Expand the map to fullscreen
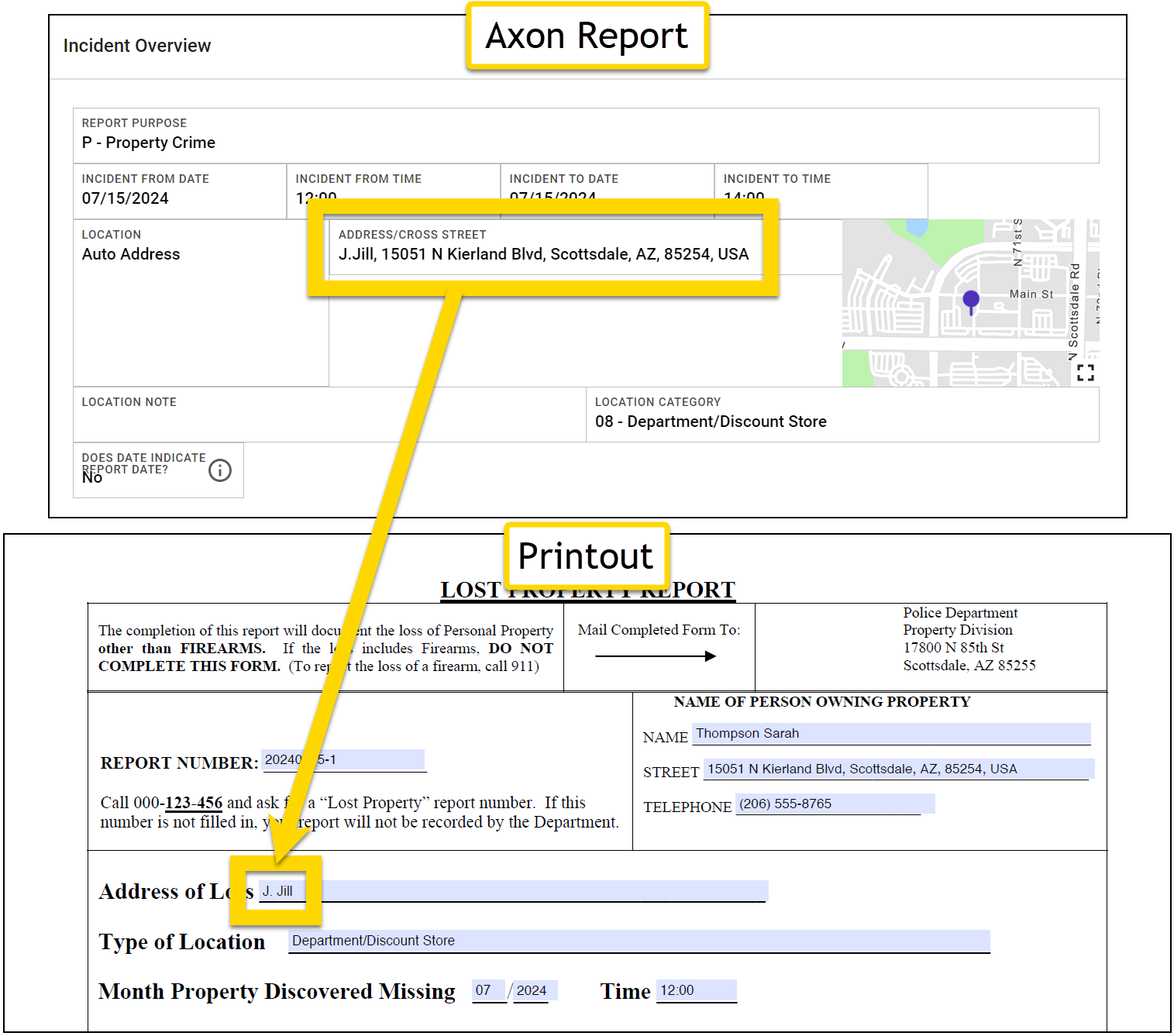The width and height of the screenshot is (1174, 1036). (1085, 373)
